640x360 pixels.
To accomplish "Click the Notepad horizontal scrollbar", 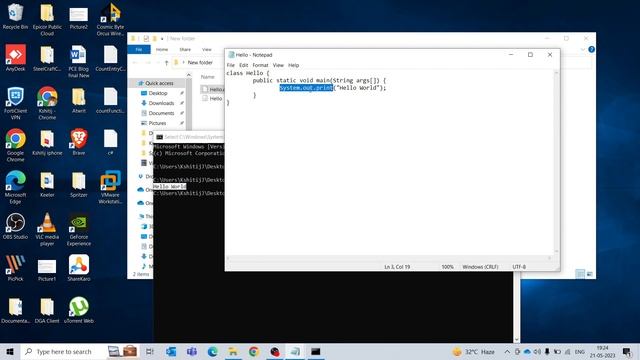I will (389, 258).
